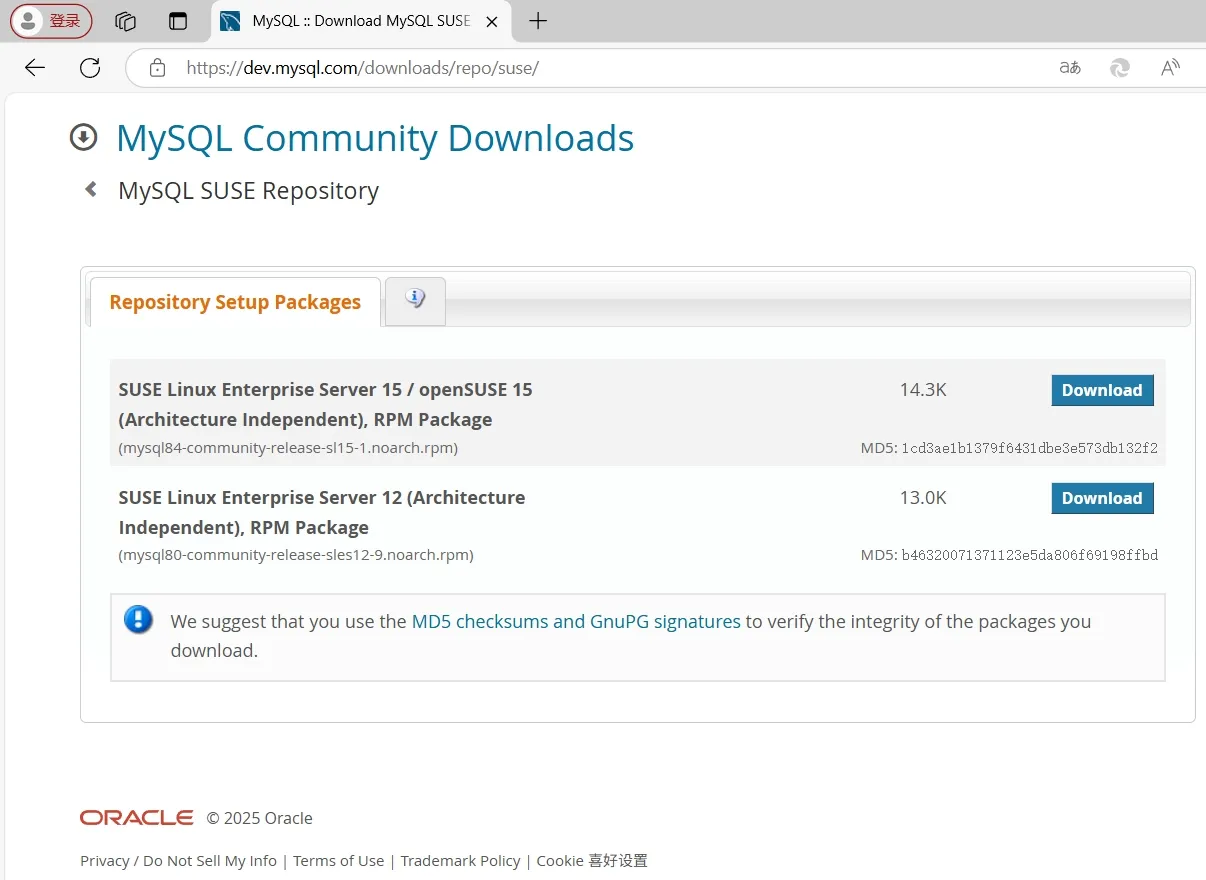1206x880 pixels.
Task: Click the MD5 value b46320071371123e5da806f69198ffbd
Action: pyautogui.click(x=1029, y=554)
